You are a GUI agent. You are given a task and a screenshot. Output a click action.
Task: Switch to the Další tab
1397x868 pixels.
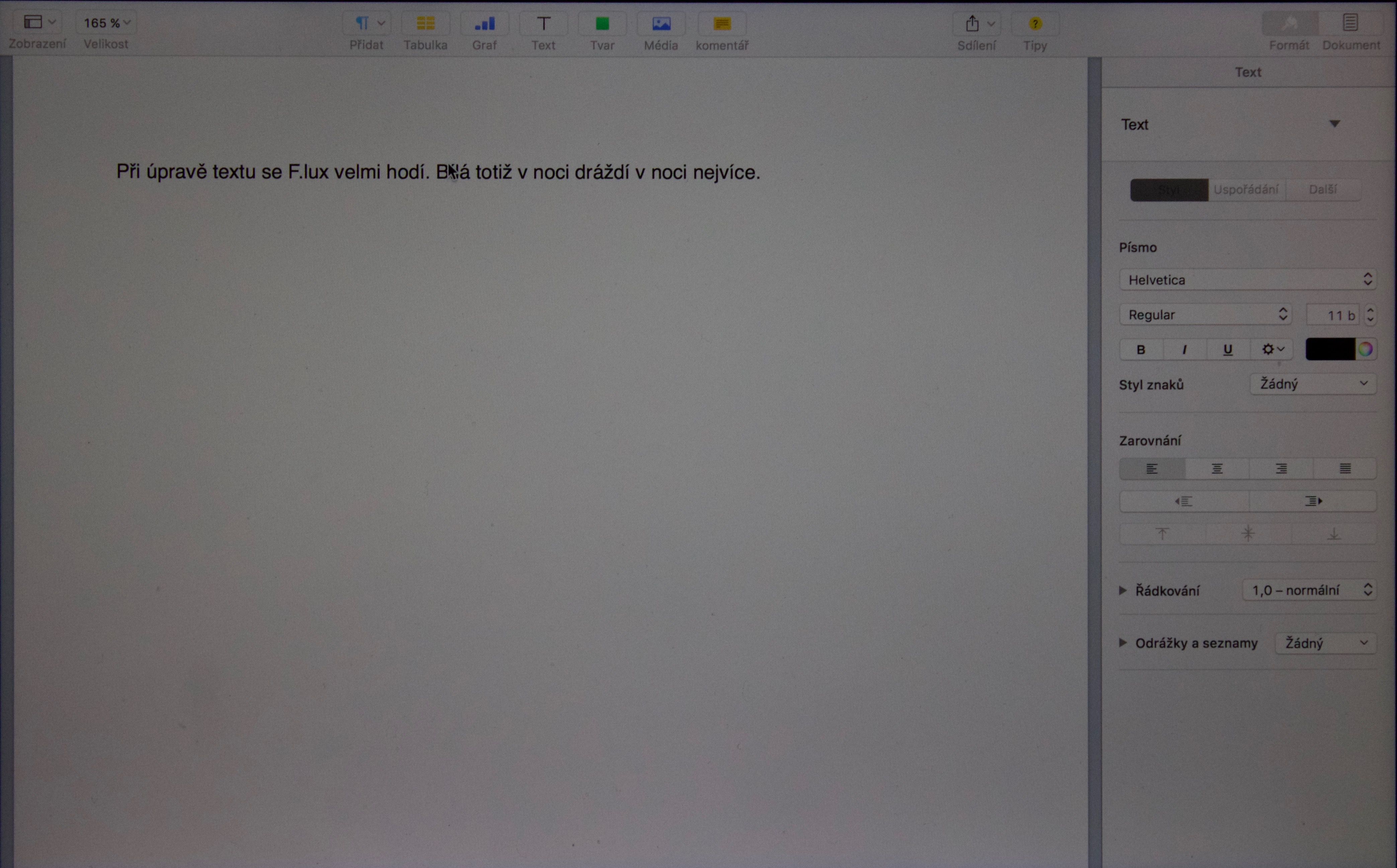pyautogui.click(x=1322, y=190)
